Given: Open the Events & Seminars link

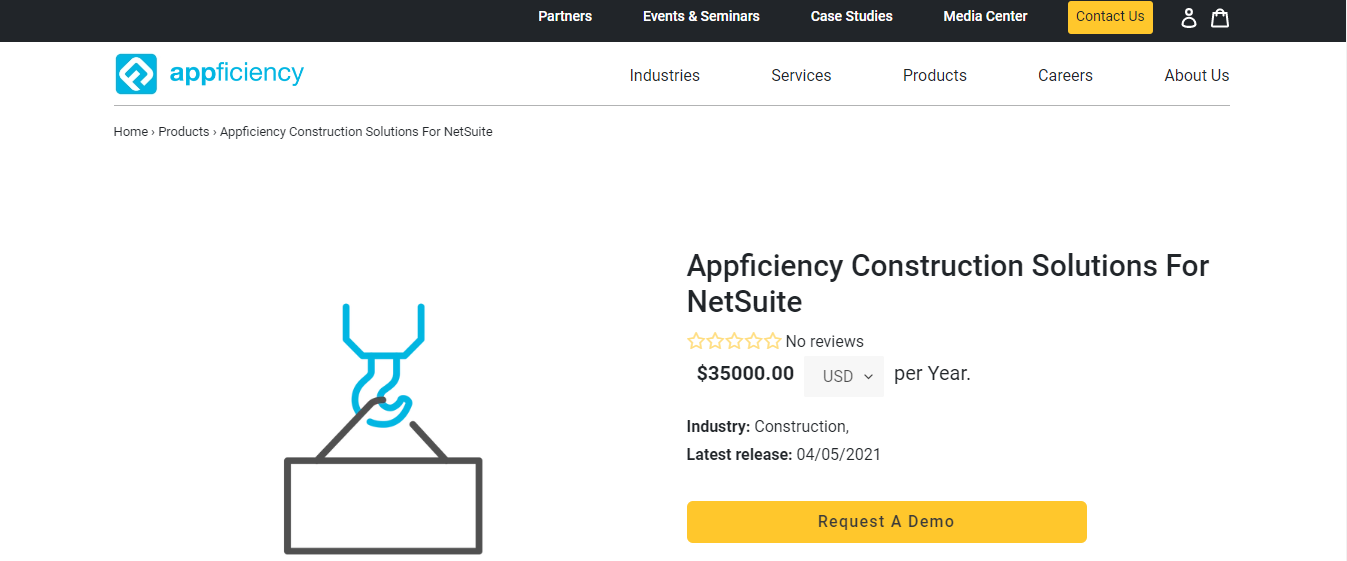Looking at the screenshot, I should click(x=701, y=16).
